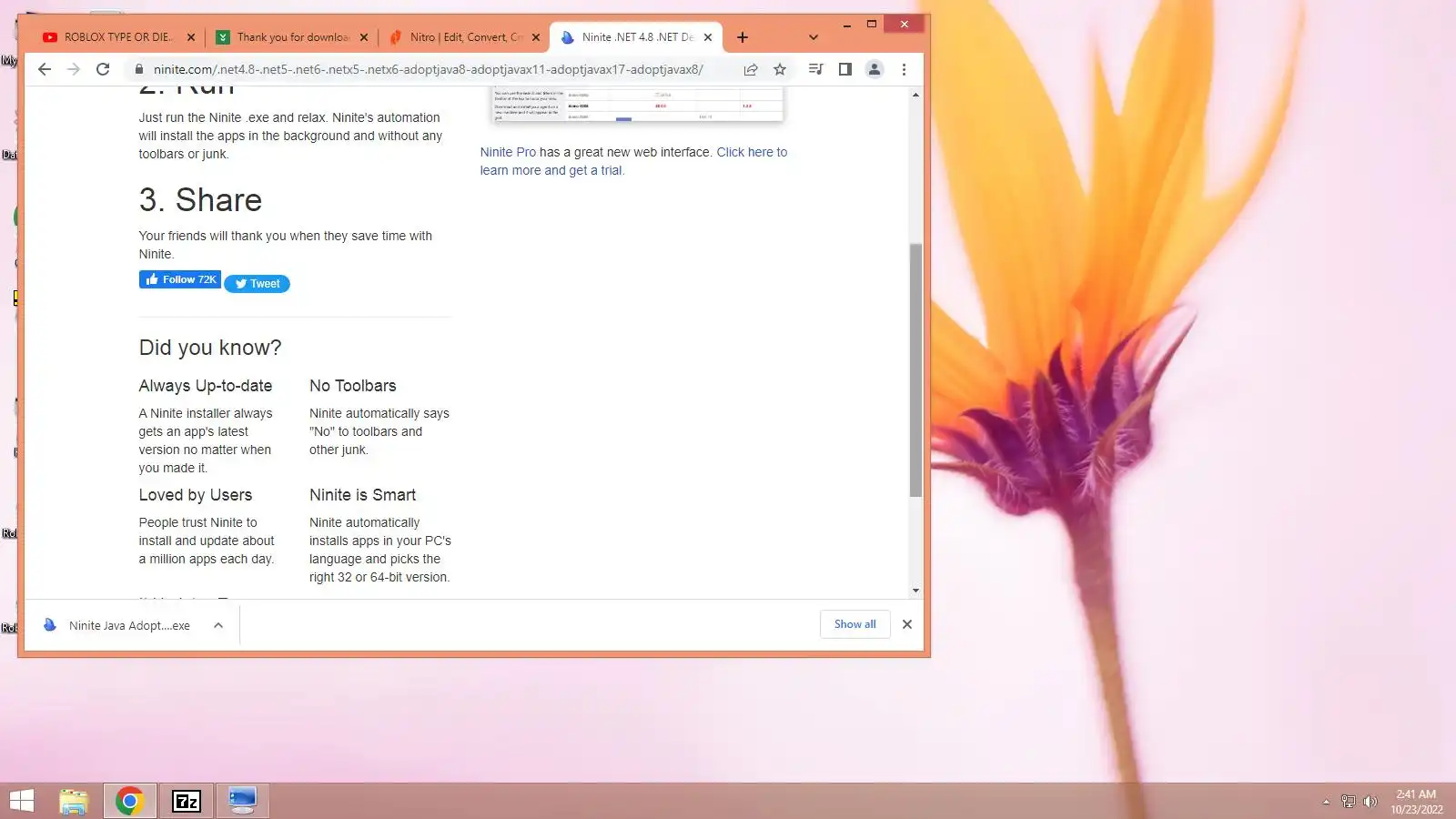Click the 'Did you know?' heading
This screenshot has width=1456, height=819.
210,348
